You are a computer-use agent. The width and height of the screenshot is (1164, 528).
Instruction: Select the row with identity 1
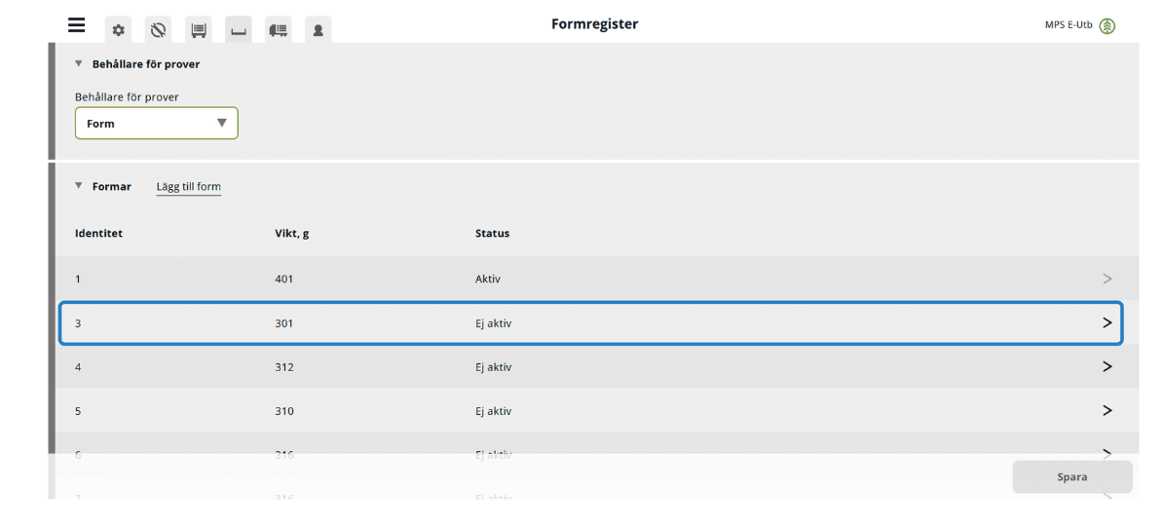click(597, 279)
